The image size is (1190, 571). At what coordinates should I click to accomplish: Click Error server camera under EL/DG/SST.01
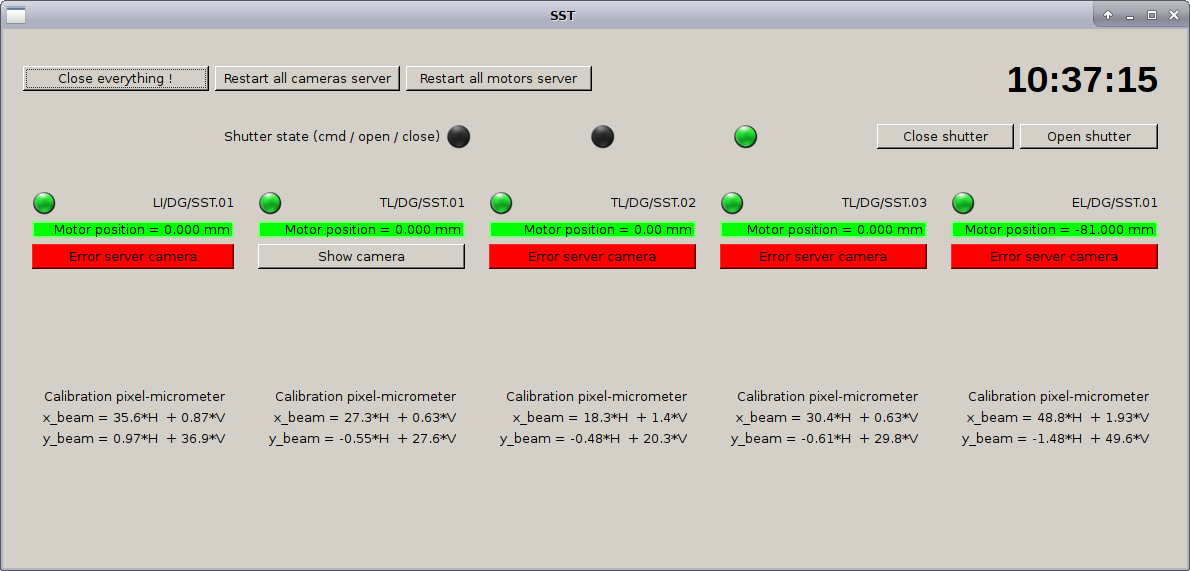pyautogui.click(x=1054, y=257)
